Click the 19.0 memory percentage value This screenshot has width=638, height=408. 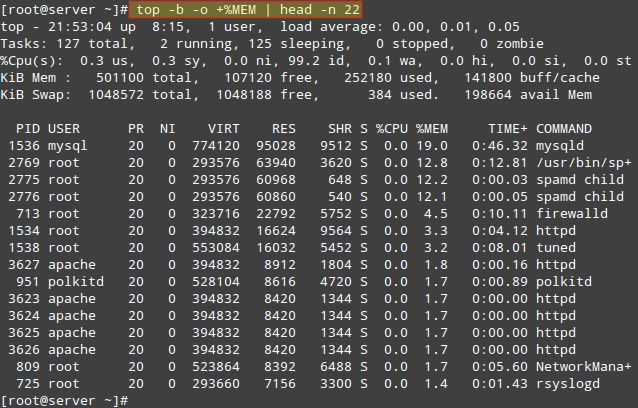point(432,145)
